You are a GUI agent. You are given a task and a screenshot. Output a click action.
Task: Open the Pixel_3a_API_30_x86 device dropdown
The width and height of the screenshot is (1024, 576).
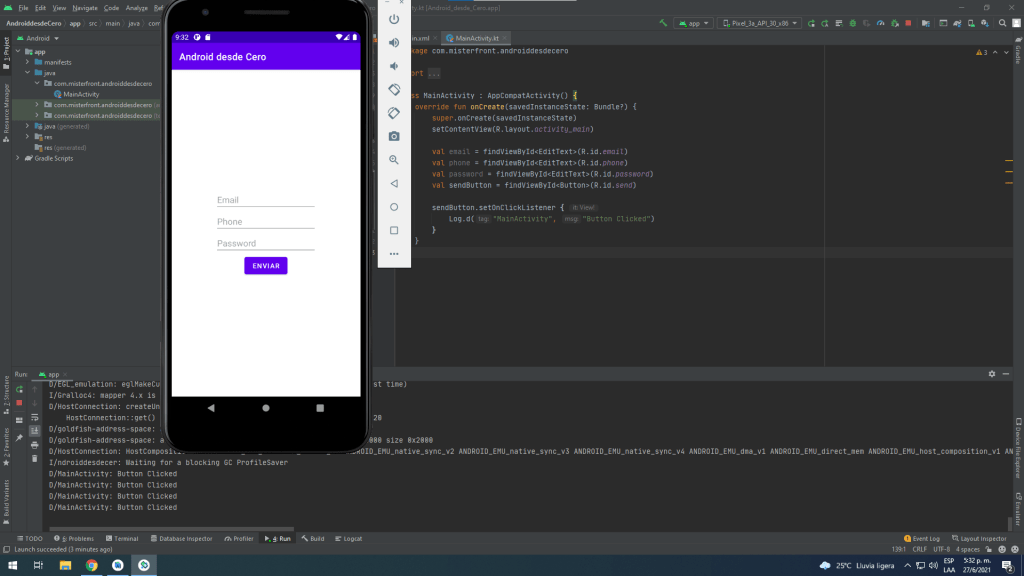pyautogui.click(x=760, y=23)
